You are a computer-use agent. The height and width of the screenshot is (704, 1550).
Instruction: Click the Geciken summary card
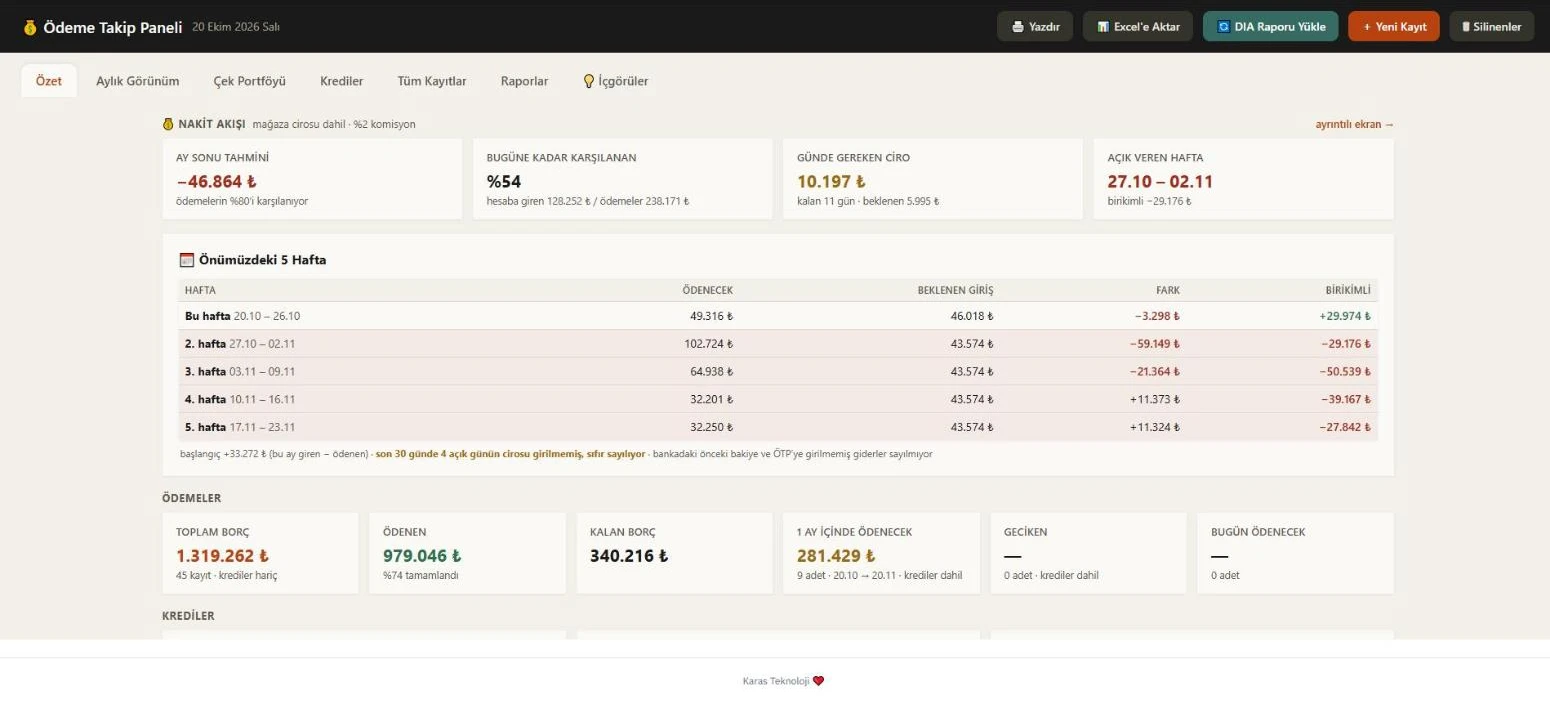click(x=1088, y=553)
